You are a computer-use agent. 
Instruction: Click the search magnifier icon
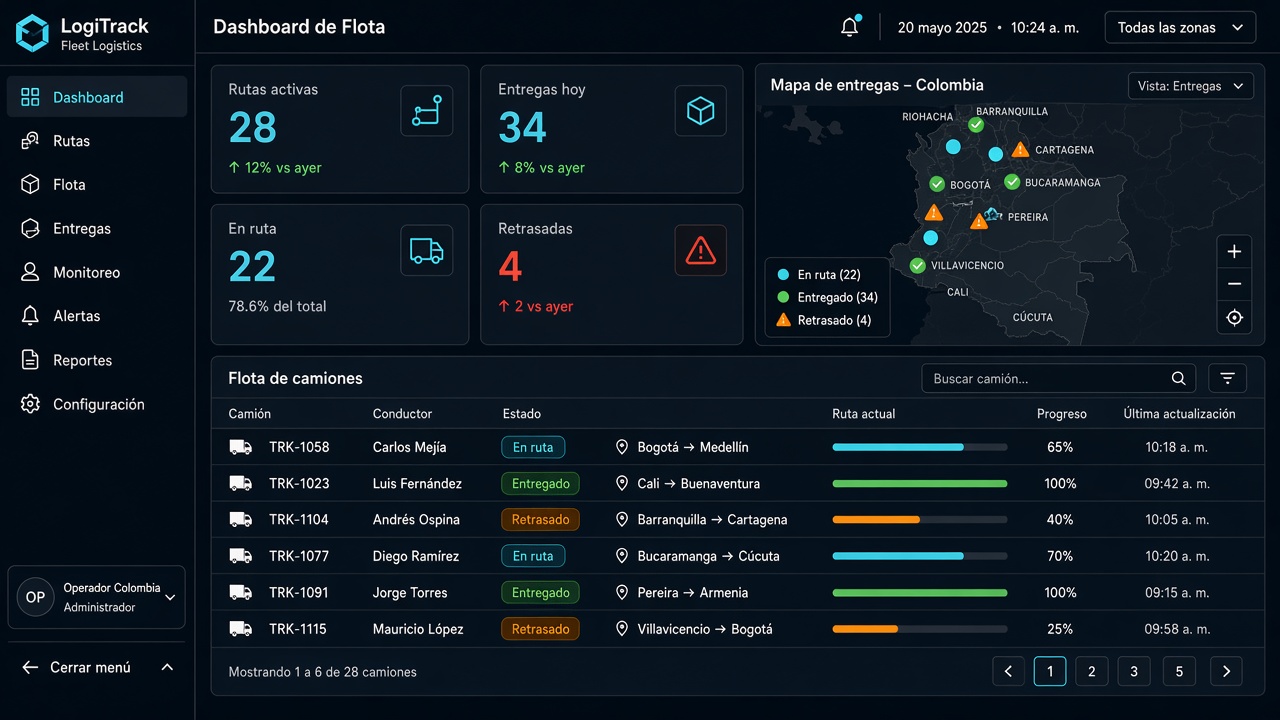coord(1179,379)
